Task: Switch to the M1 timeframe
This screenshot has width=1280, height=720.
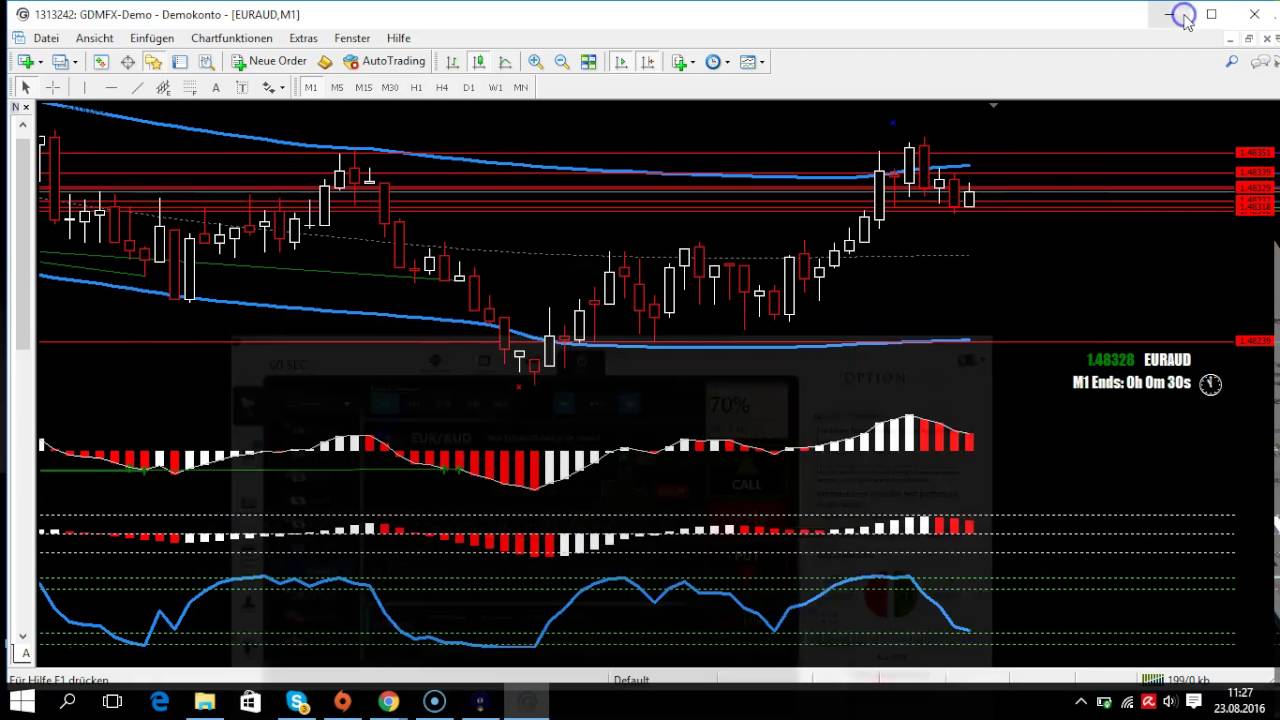Action: (x=311, y=88)
